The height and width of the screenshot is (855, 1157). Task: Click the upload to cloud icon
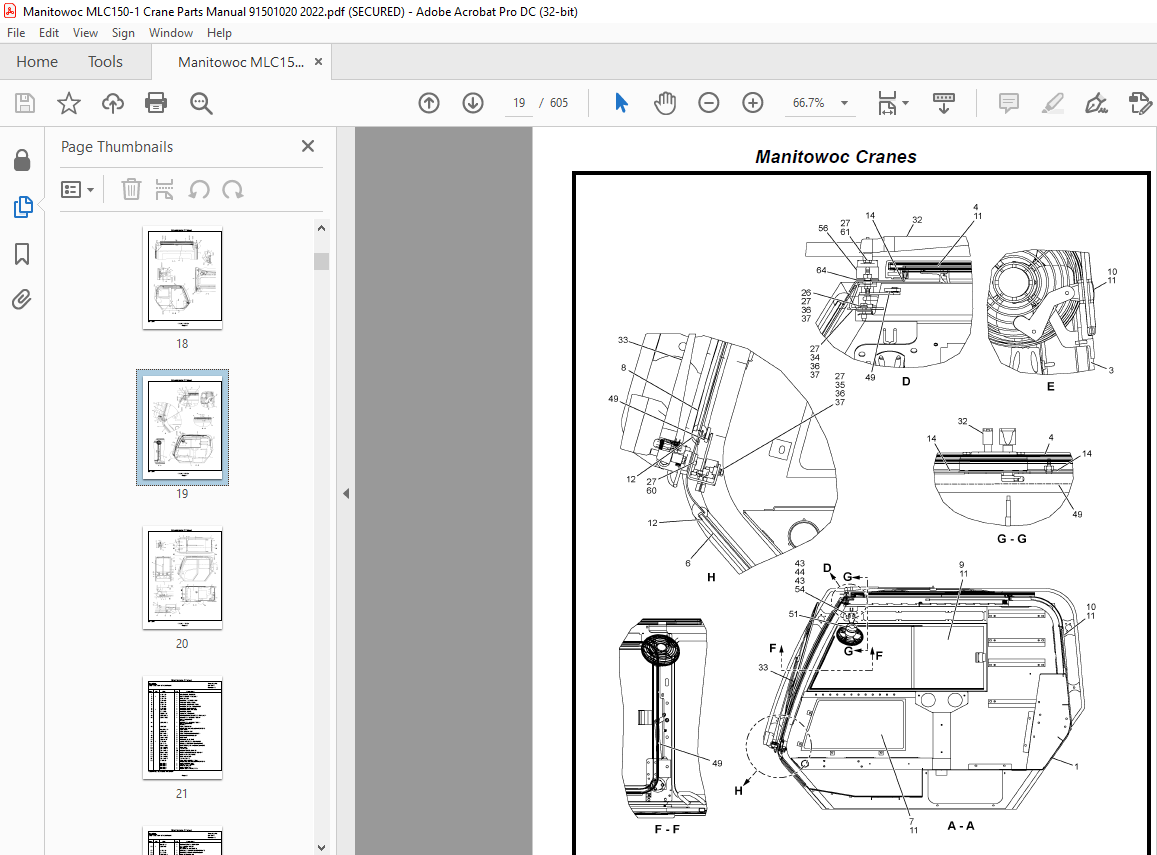pyautogui.click(x=113, y=103)
